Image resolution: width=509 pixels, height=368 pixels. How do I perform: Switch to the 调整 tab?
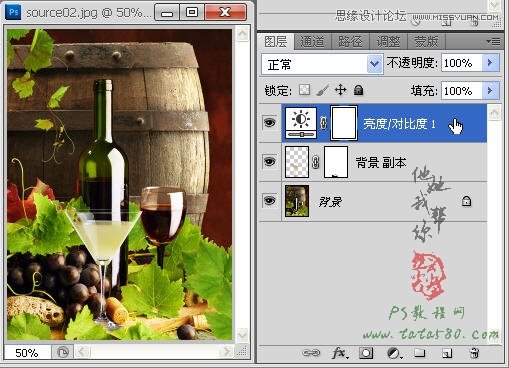[388, 42]
